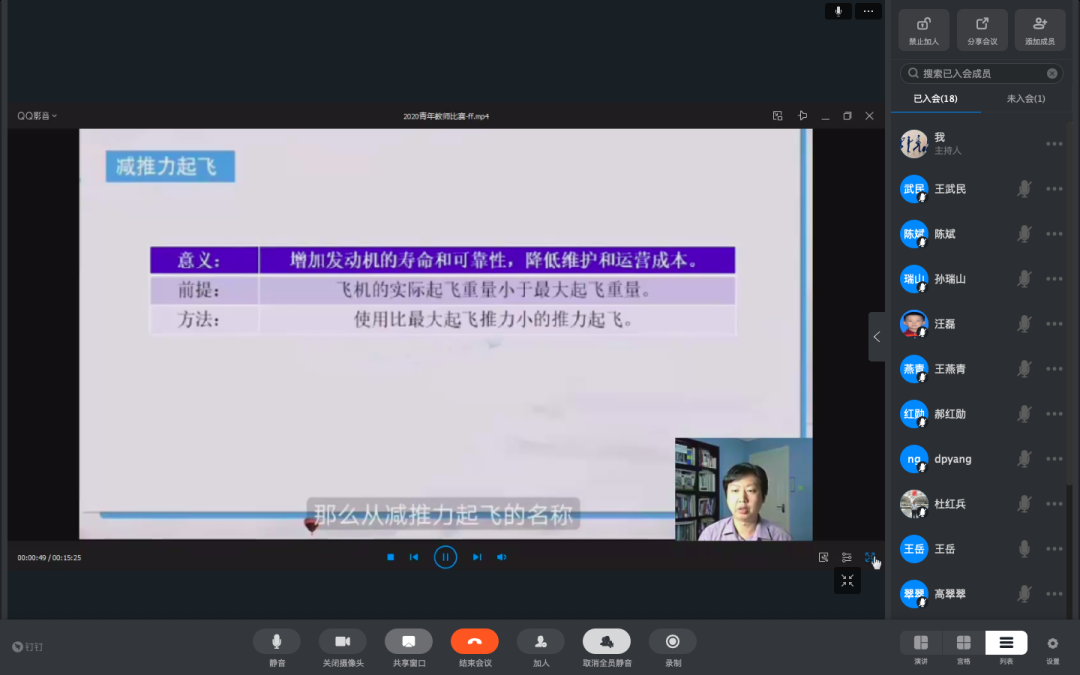Collapse the member list side panel arrow
The image size is (1080, 675).
[876, 337]
